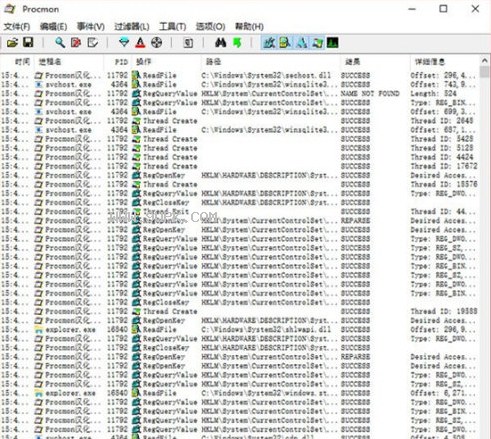Viewport: 491px width, 439px height.
Task: Select the Offset: 687 detail cell
Action: coord(443,130)
